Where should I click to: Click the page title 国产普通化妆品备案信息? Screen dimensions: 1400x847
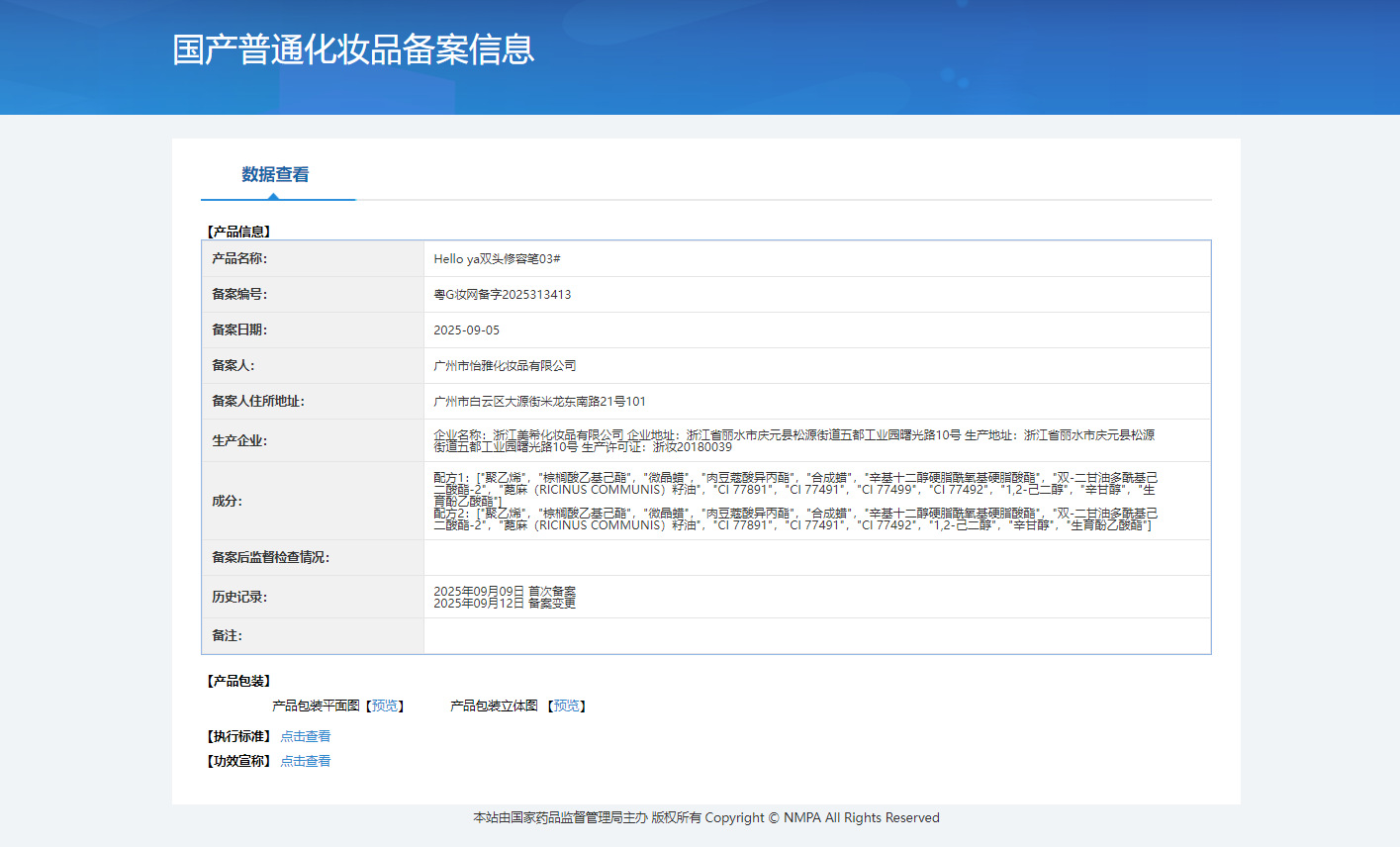point(353,49)
